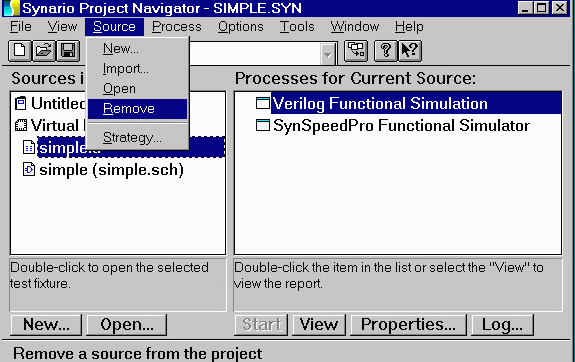Image resolution: width=575 pixels, height=362 pixels.
Task: Click the Open project folder icon
Action: click(x=44, y=50)
